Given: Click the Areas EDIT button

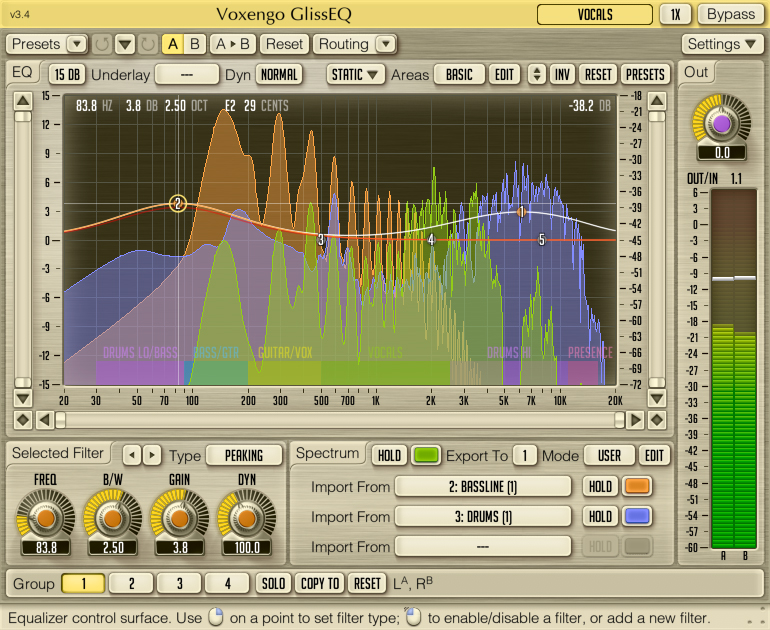Looking at the screenshot, I should point(504,75).
